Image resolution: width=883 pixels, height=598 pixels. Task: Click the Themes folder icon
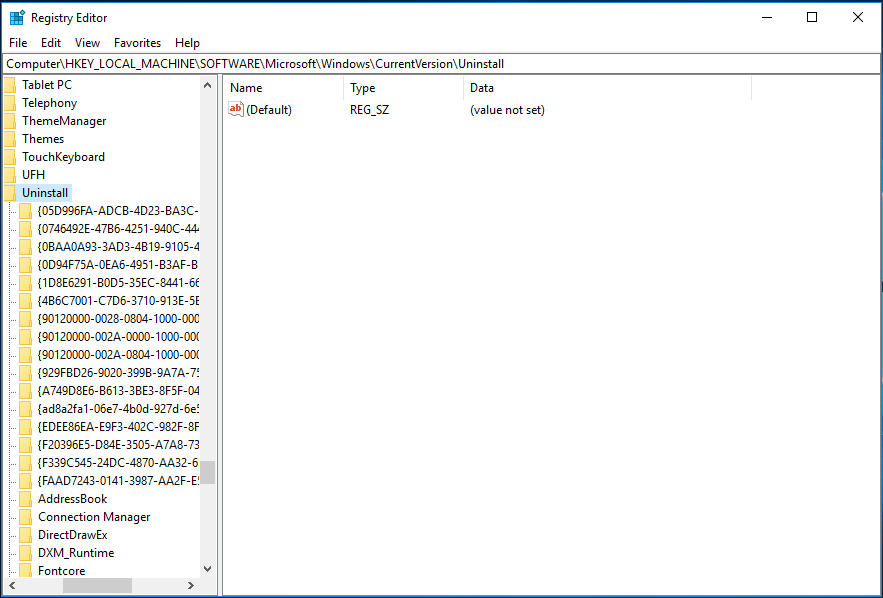(10, 139)
